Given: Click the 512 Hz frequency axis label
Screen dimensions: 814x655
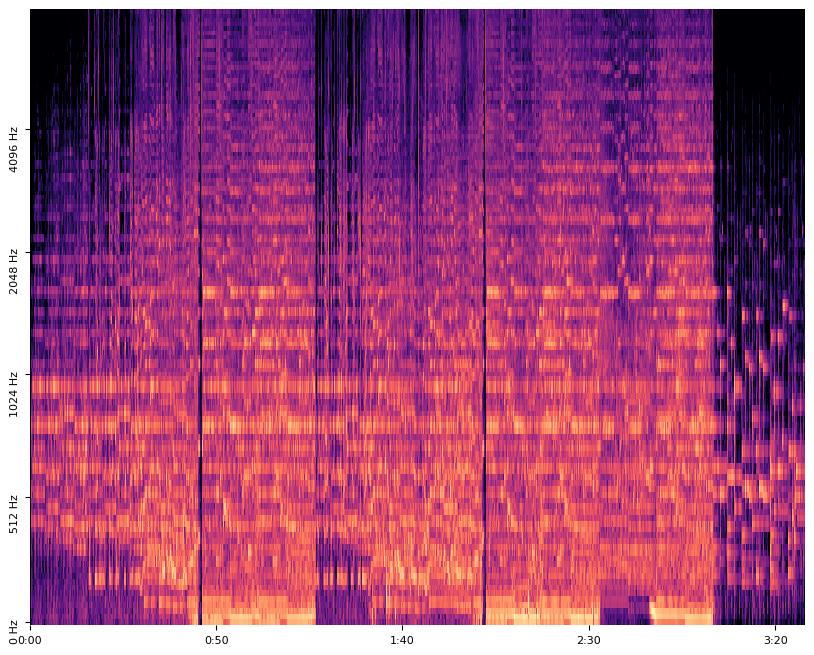Looking at the screenshot, I should click(13, 515).
